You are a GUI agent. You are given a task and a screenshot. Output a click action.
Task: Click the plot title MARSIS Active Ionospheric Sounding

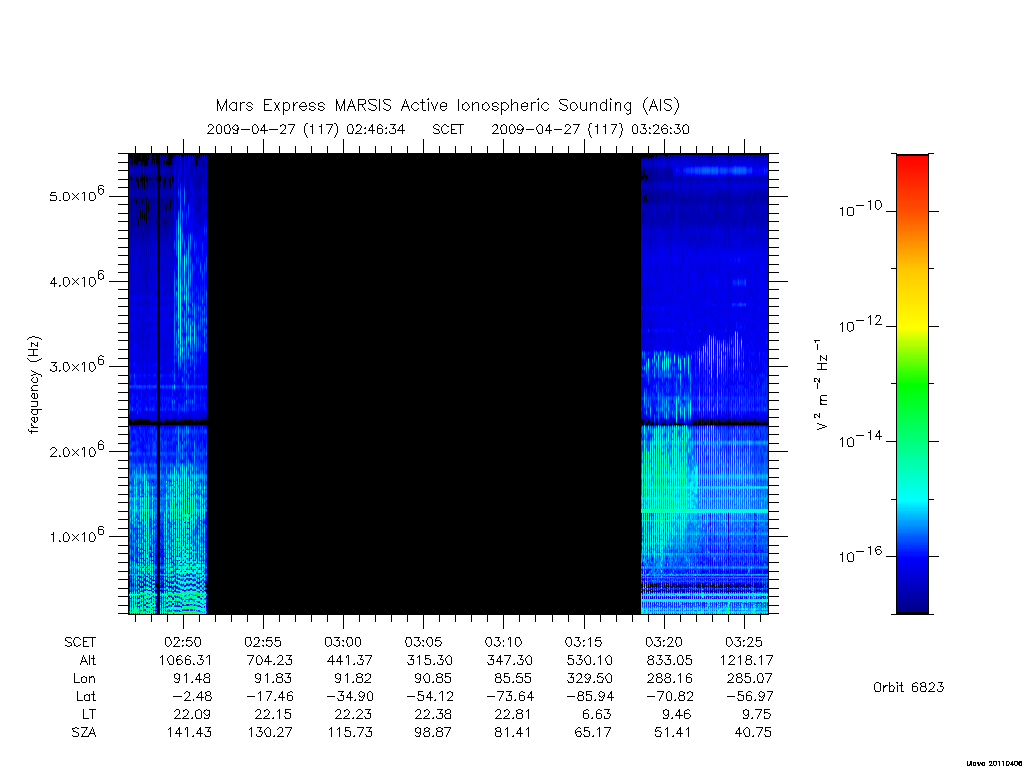447,106
